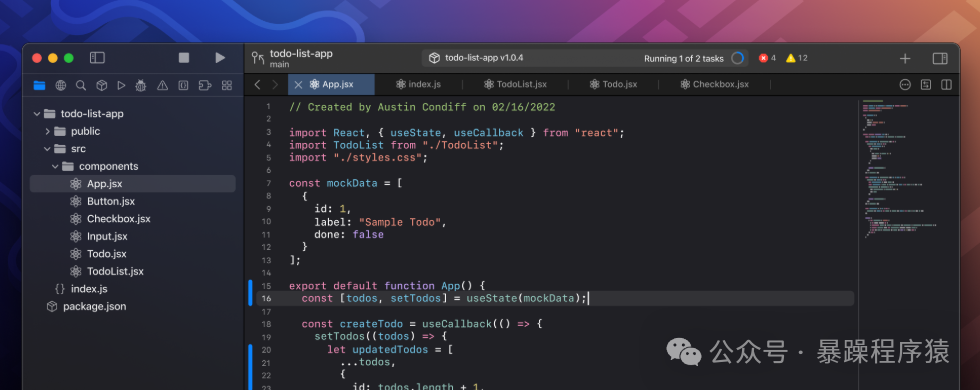Open the search navigator magnifier icon
Image resolution: width=980 pixels, height=390 pixels.
[81, 86]
